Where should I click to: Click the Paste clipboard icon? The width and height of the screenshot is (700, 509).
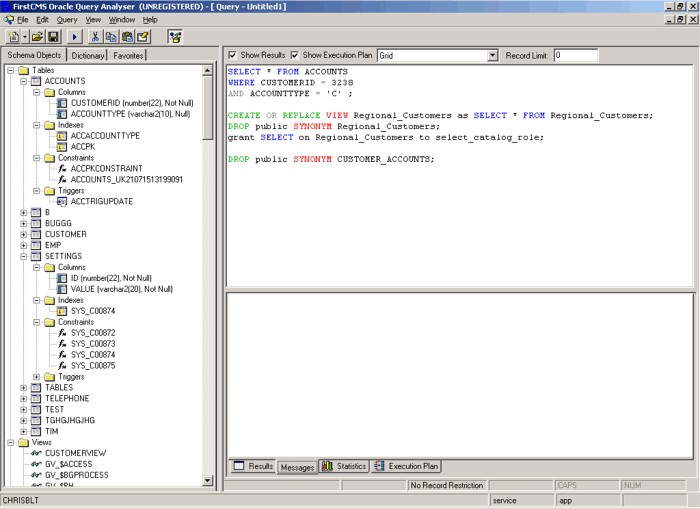click(127, 37)
